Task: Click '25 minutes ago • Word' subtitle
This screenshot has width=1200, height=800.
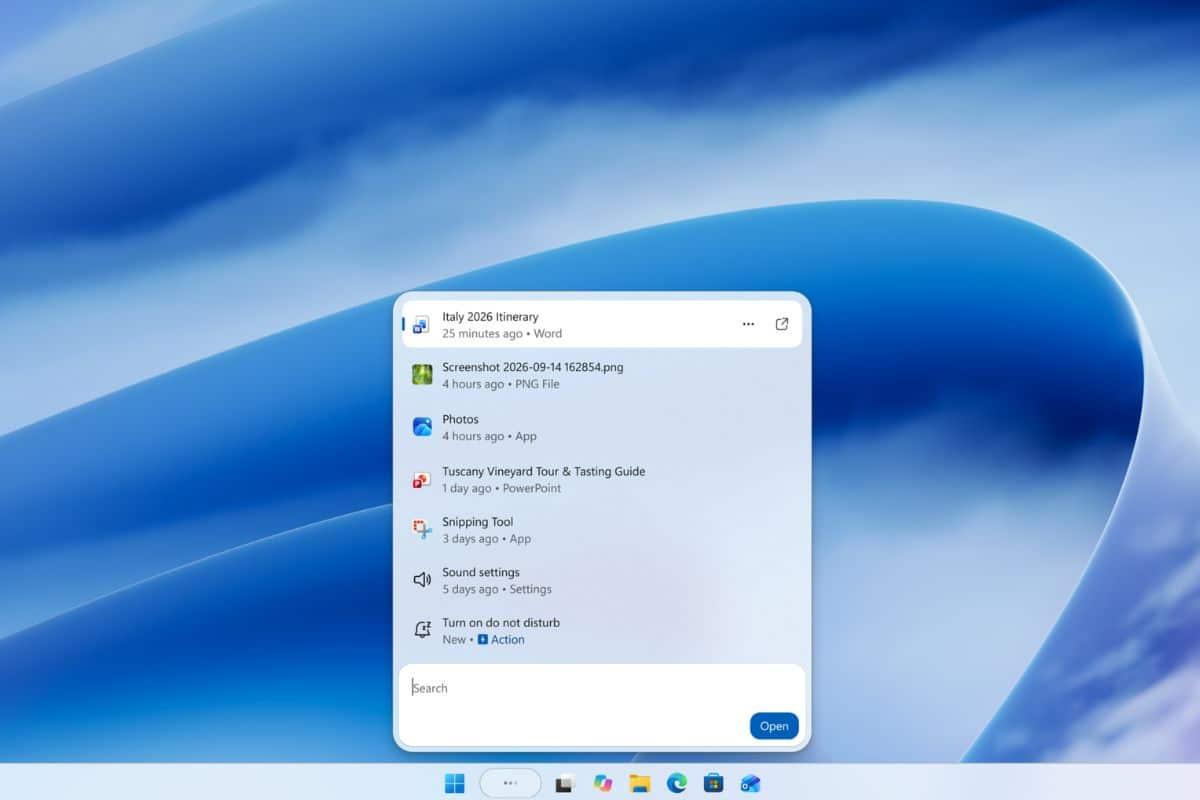Action: [x=502, y=334]
